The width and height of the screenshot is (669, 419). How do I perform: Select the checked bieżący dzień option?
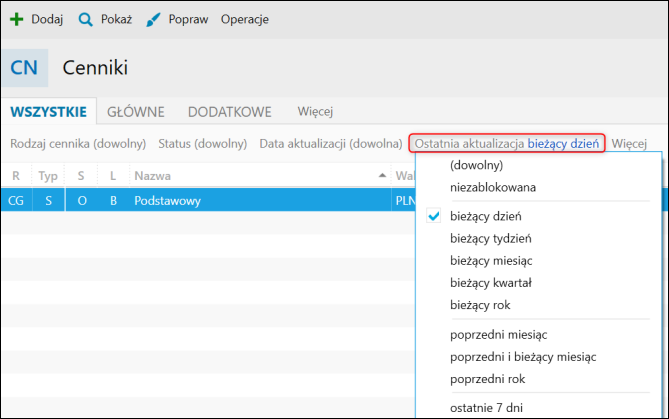coord(485,216)
